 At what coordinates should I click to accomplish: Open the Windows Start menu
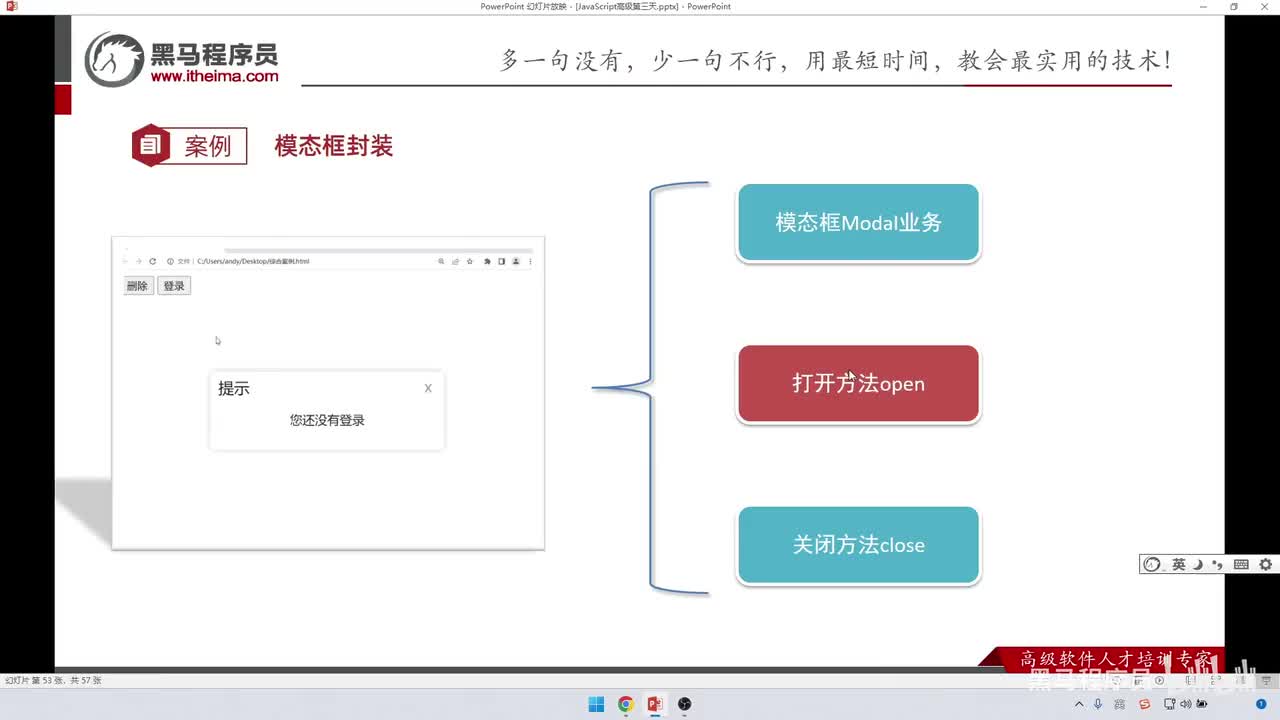(x=596, y=704)
